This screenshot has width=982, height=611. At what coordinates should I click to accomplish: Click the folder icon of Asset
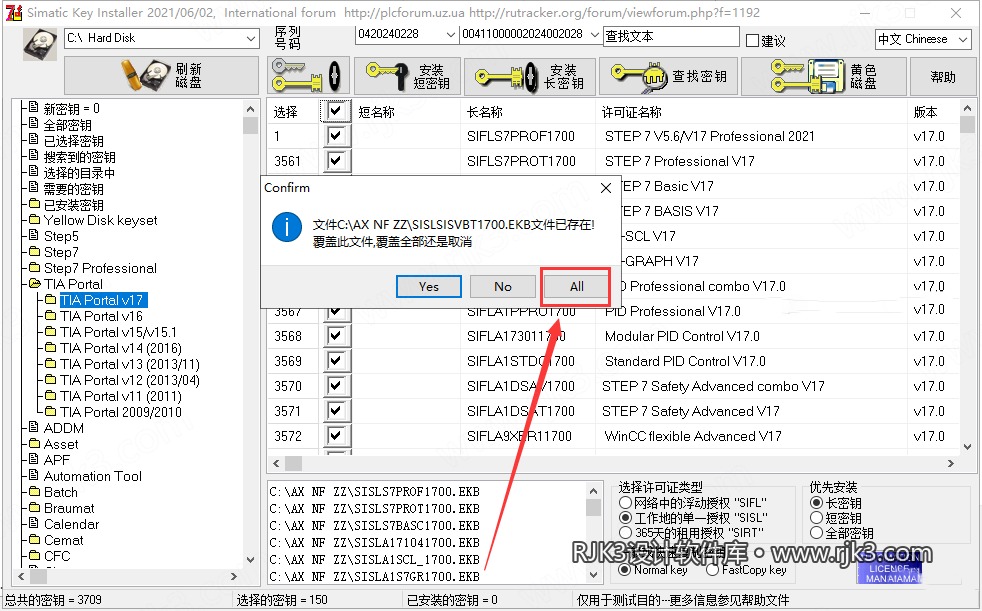click(34, 443)
